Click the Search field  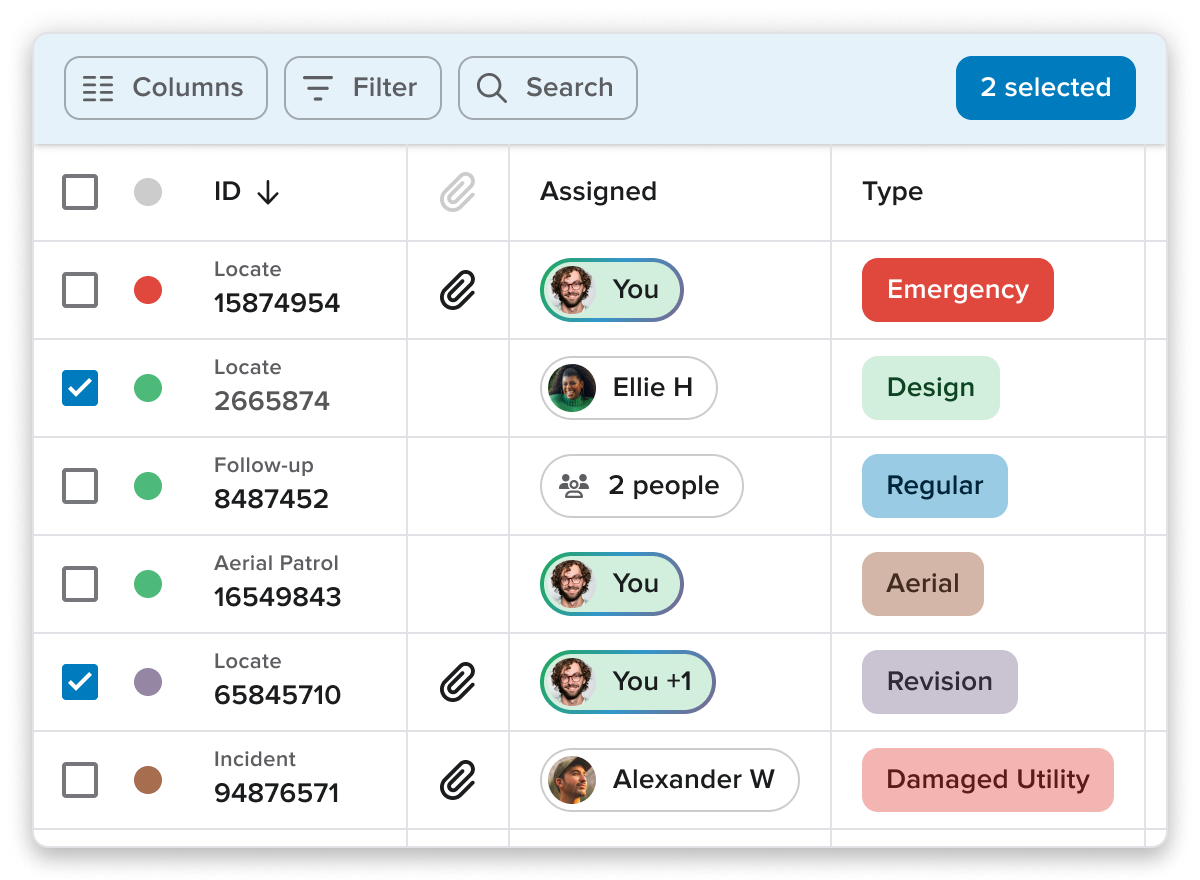tap(547, 88)
